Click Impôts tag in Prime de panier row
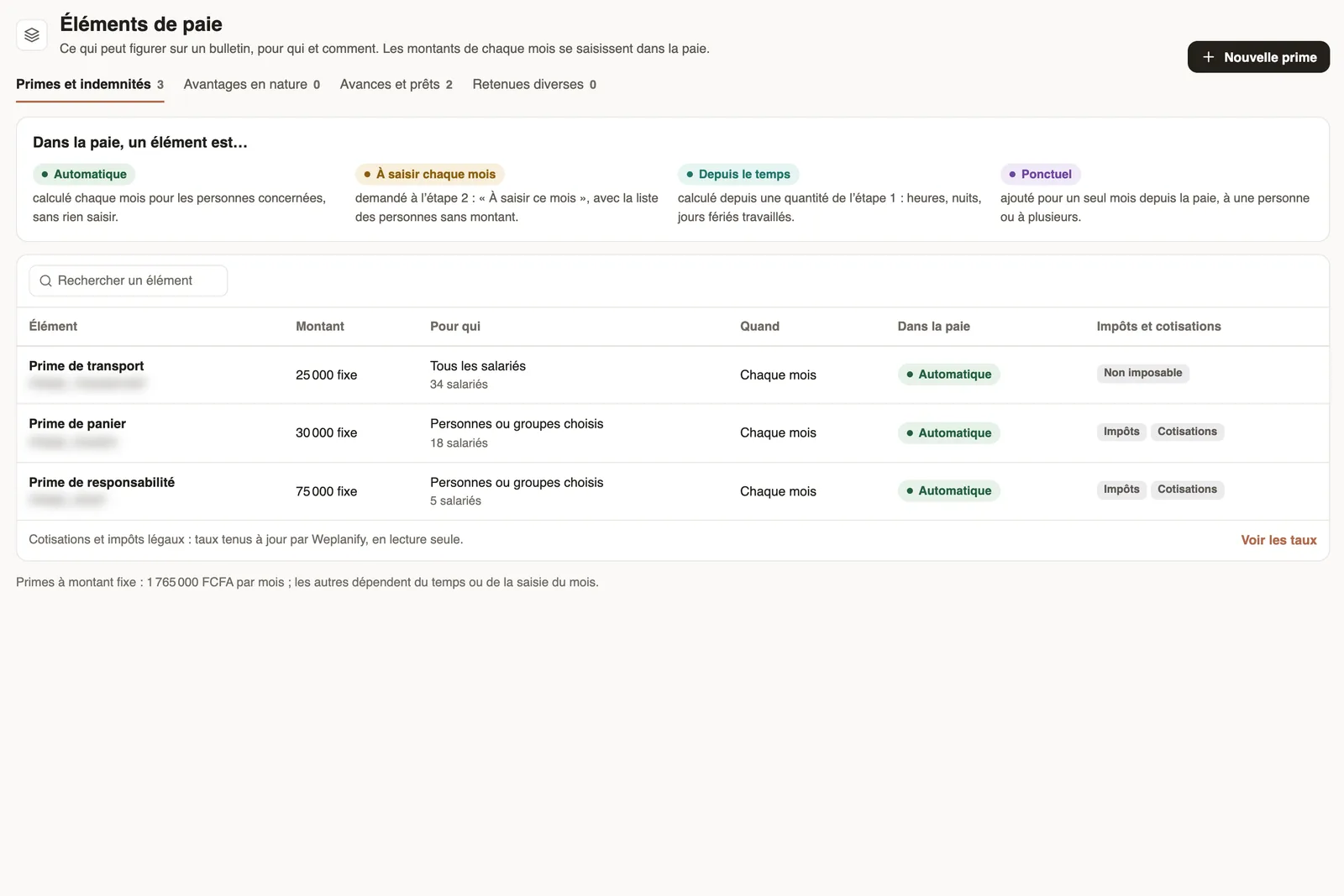The height and width of the screenshot is (896, 1344). (1121, 432)
